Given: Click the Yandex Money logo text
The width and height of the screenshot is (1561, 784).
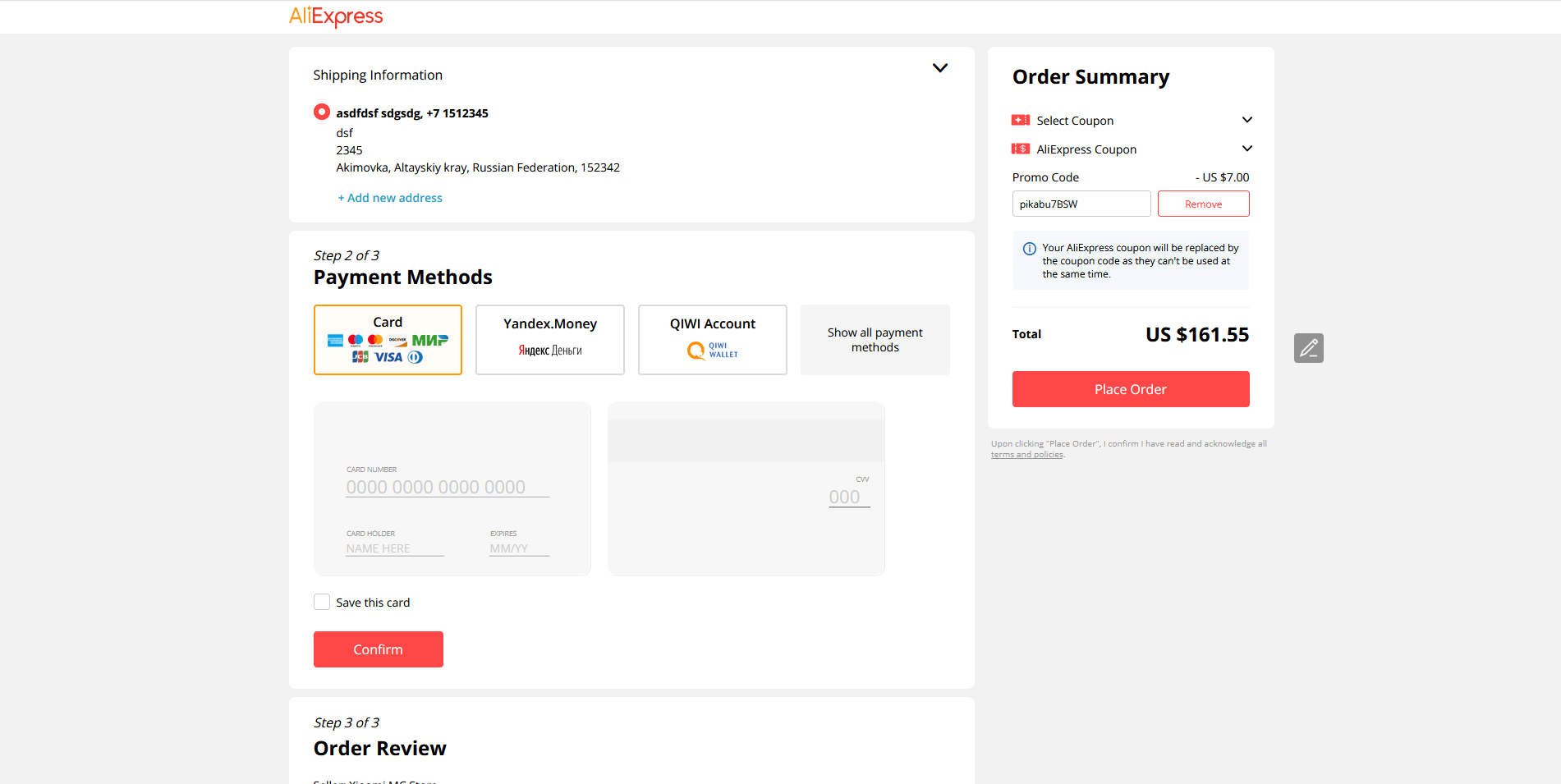Looking at the screenshot, I should [x=550, y=351].
